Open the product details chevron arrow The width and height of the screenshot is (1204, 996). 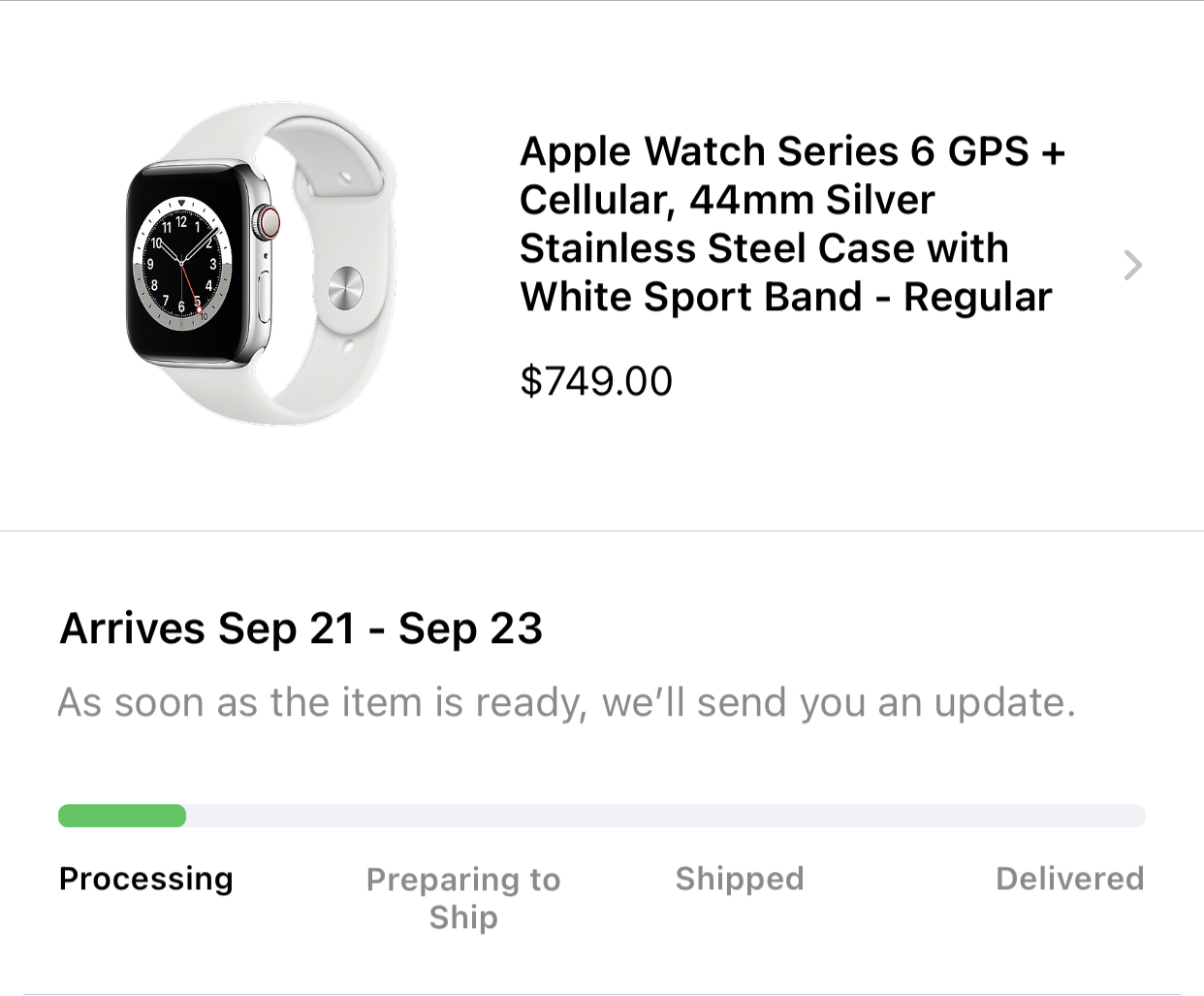pyautogui.click(x=1132, y=265)
